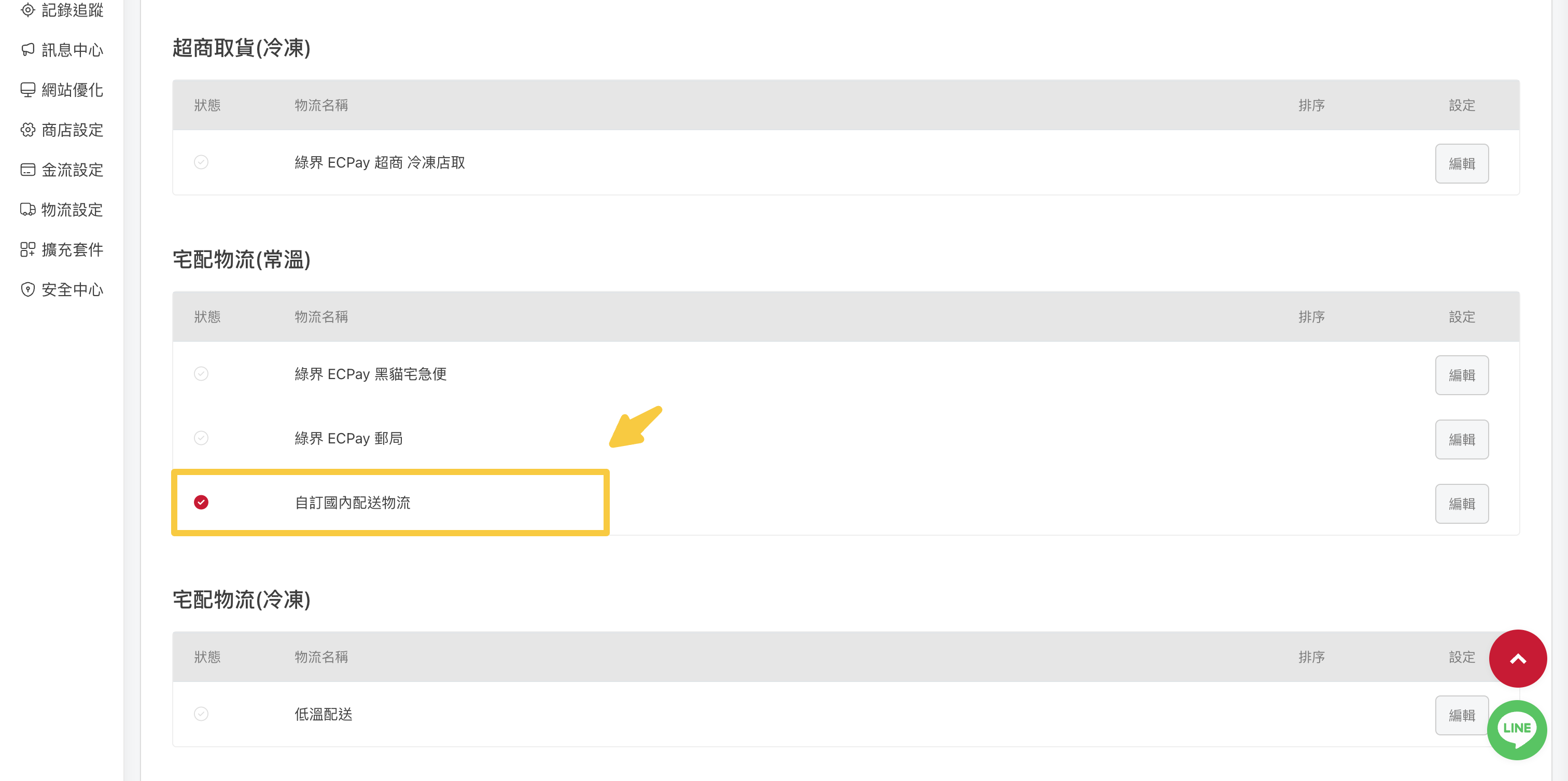Click 編輯 for 綠界 ECPay 黑貓宅急便

(x=1462, y=375)
